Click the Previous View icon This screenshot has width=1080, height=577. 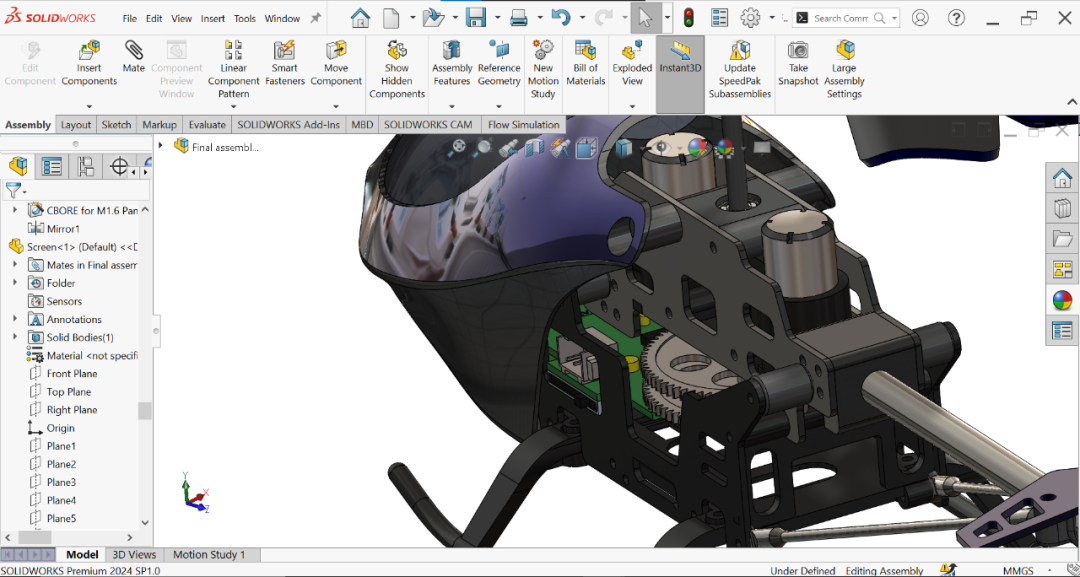[x=509, y=147]
